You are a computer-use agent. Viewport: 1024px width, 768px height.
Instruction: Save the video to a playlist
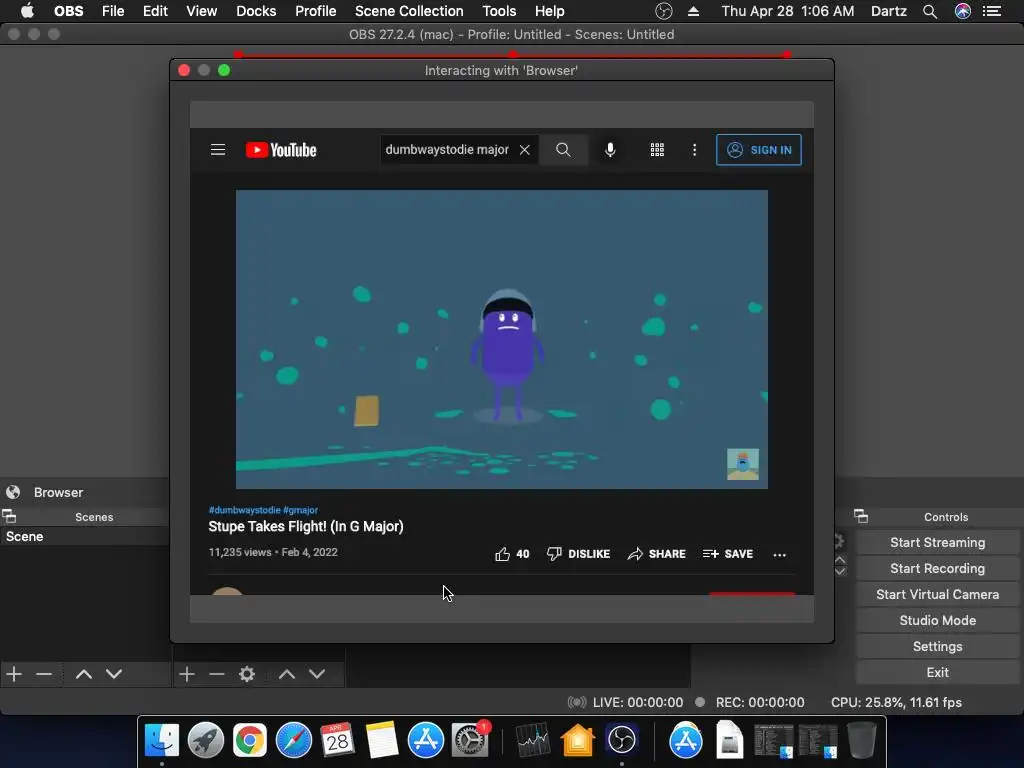click(728, 554)
